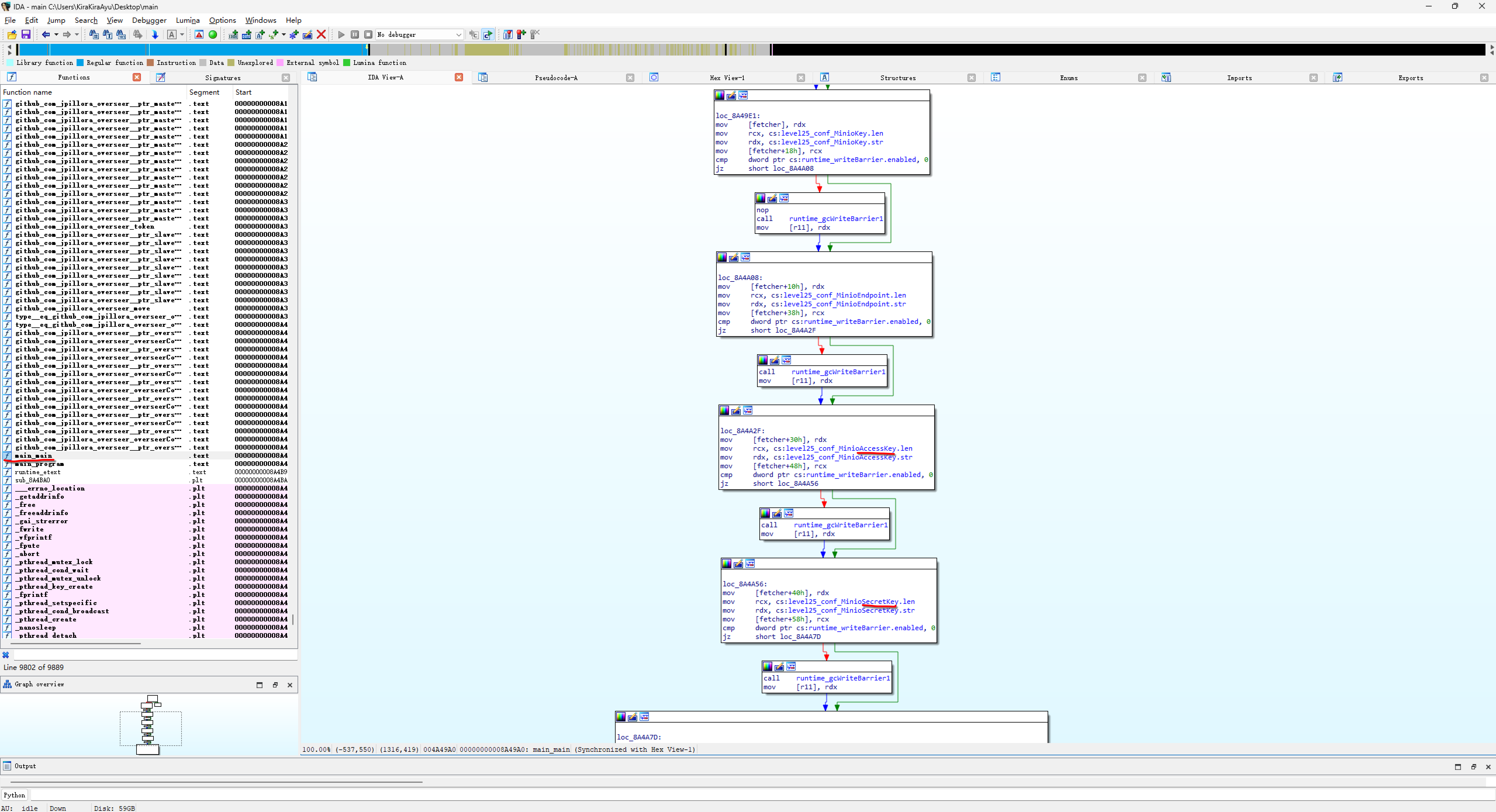Close the Graph overview panel

coord(290,685)
